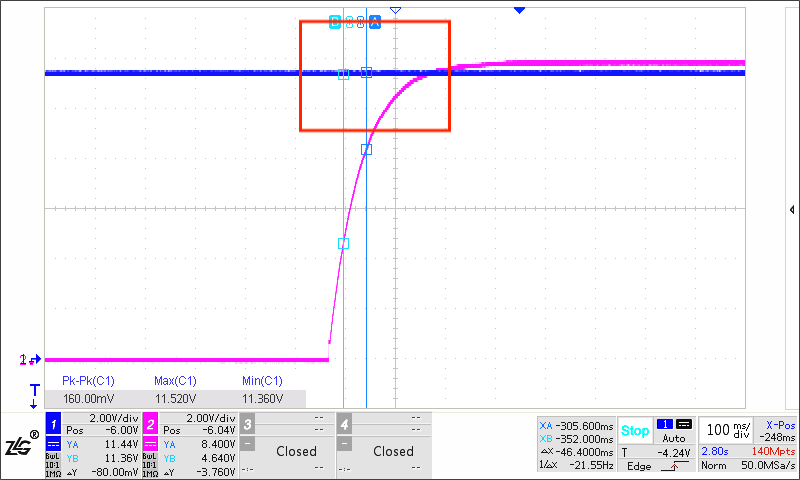Select the cyan cursor B label
Screen dimensions: 800x480
coord(335,22)
